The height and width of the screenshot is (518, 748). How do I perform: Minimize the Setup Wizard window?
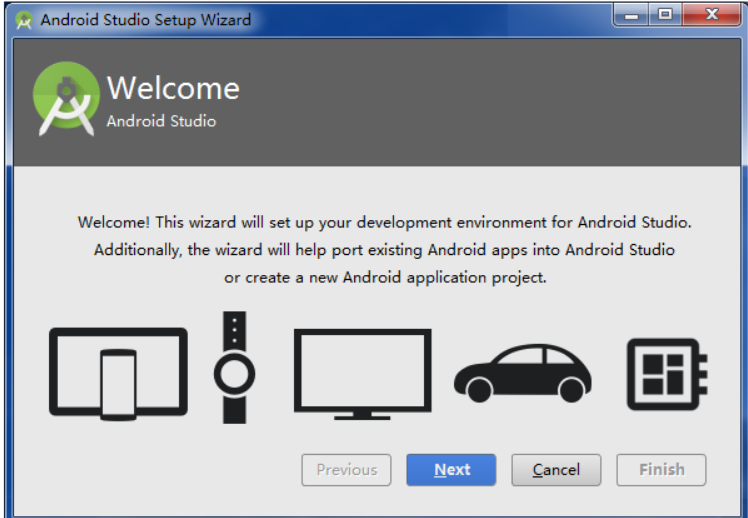[631, 16]
